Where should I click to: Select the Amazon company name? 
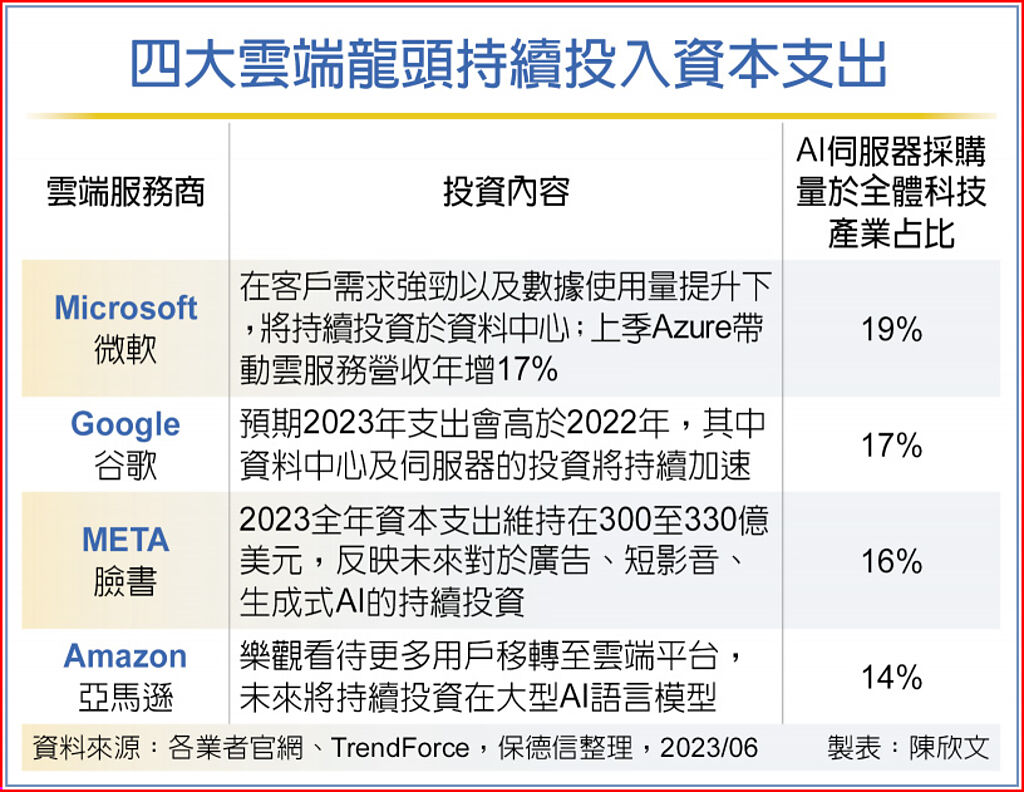tap(126, 656)
